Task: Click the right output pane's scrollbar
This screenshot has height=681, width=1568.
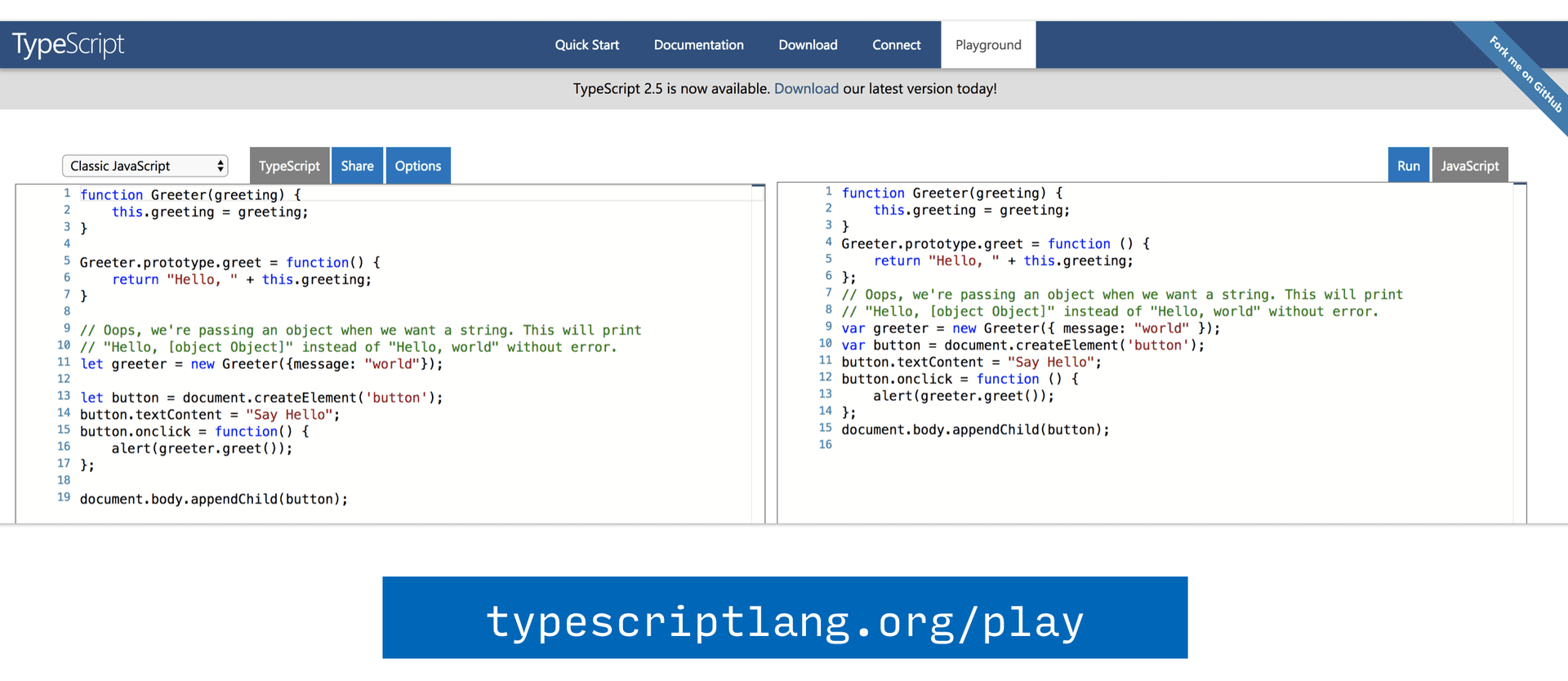Action: pos(1519,353)
